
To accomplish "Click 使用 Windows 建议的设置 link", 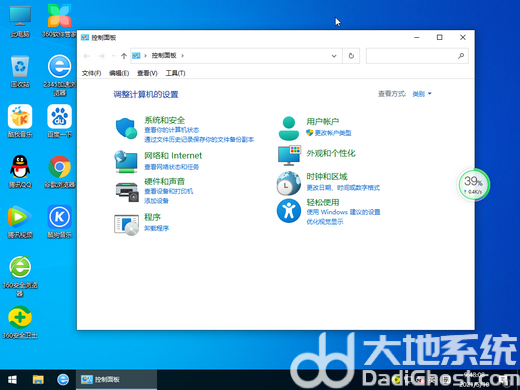I will [x=343, y=212].
